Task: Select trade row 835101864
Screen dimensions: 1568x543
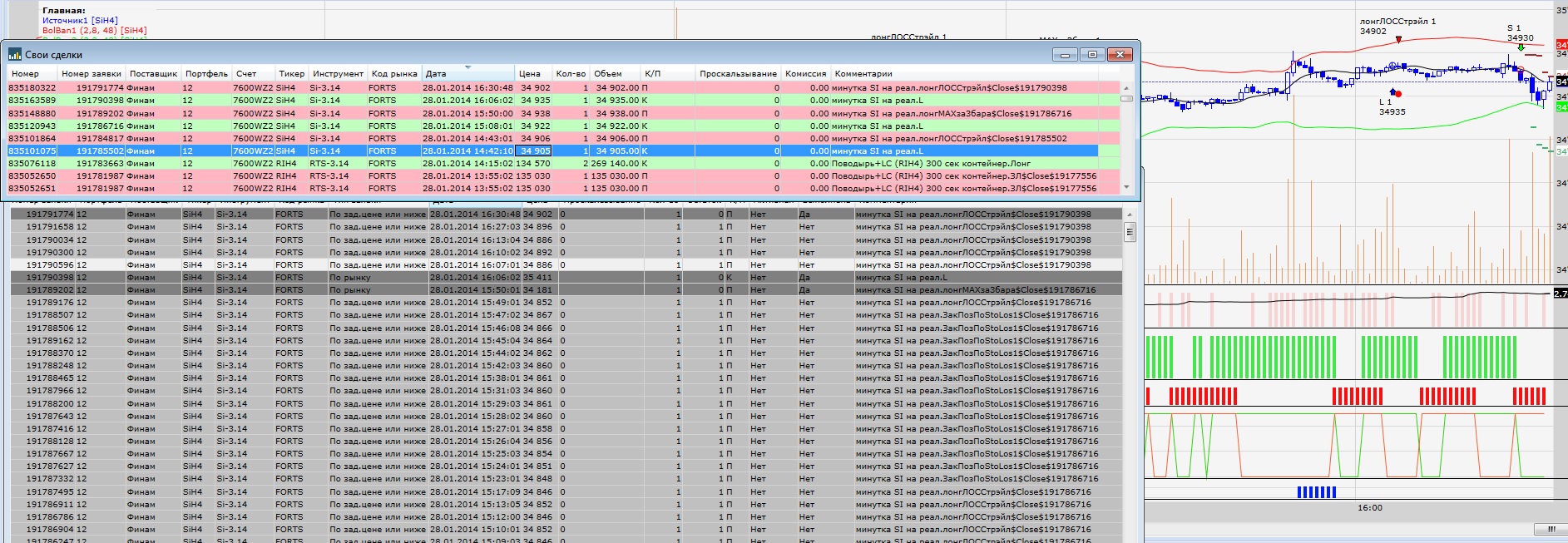Action: (x=562, y=138)
